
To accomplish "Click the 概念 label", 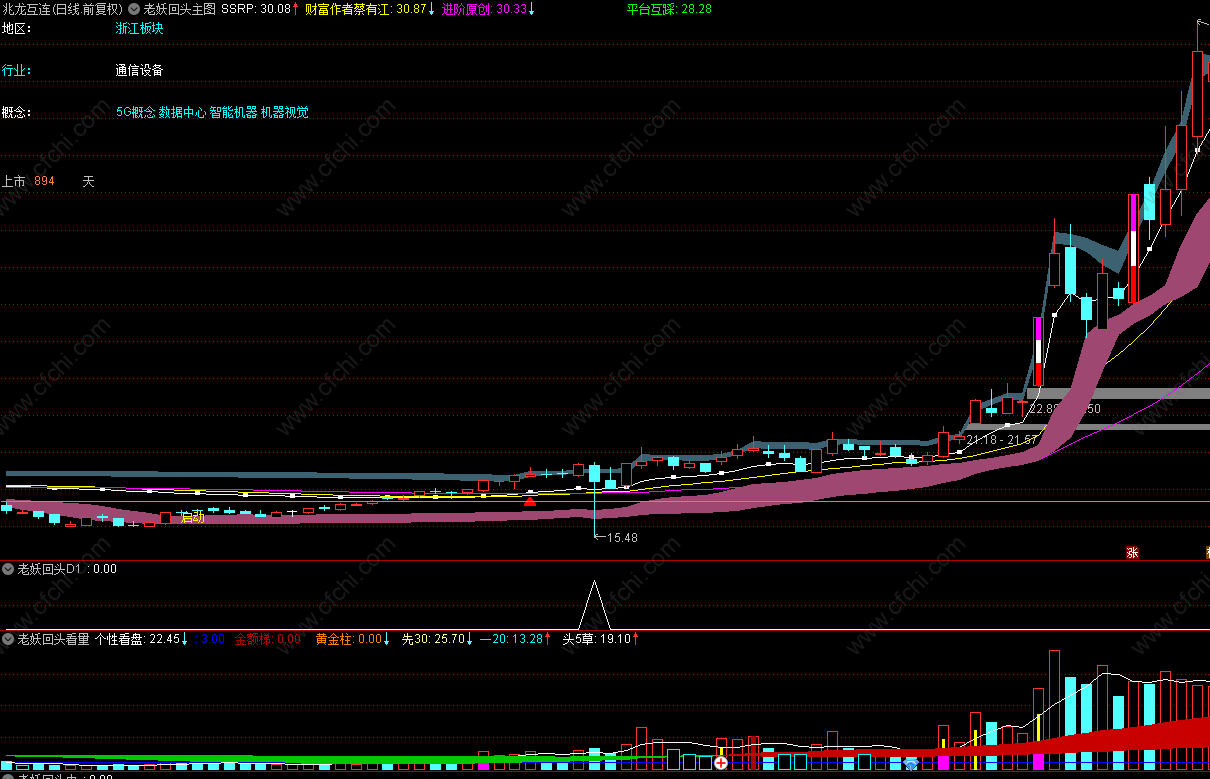I will point(16,112).
